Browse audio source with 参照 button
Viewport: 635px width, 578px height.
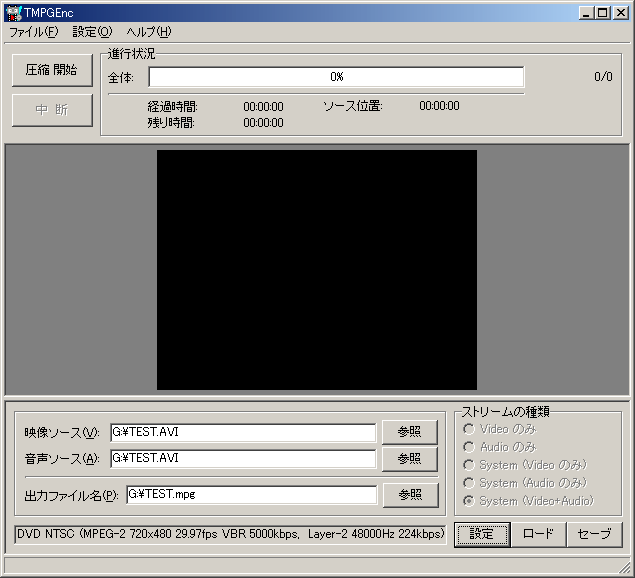pos(410,459)
